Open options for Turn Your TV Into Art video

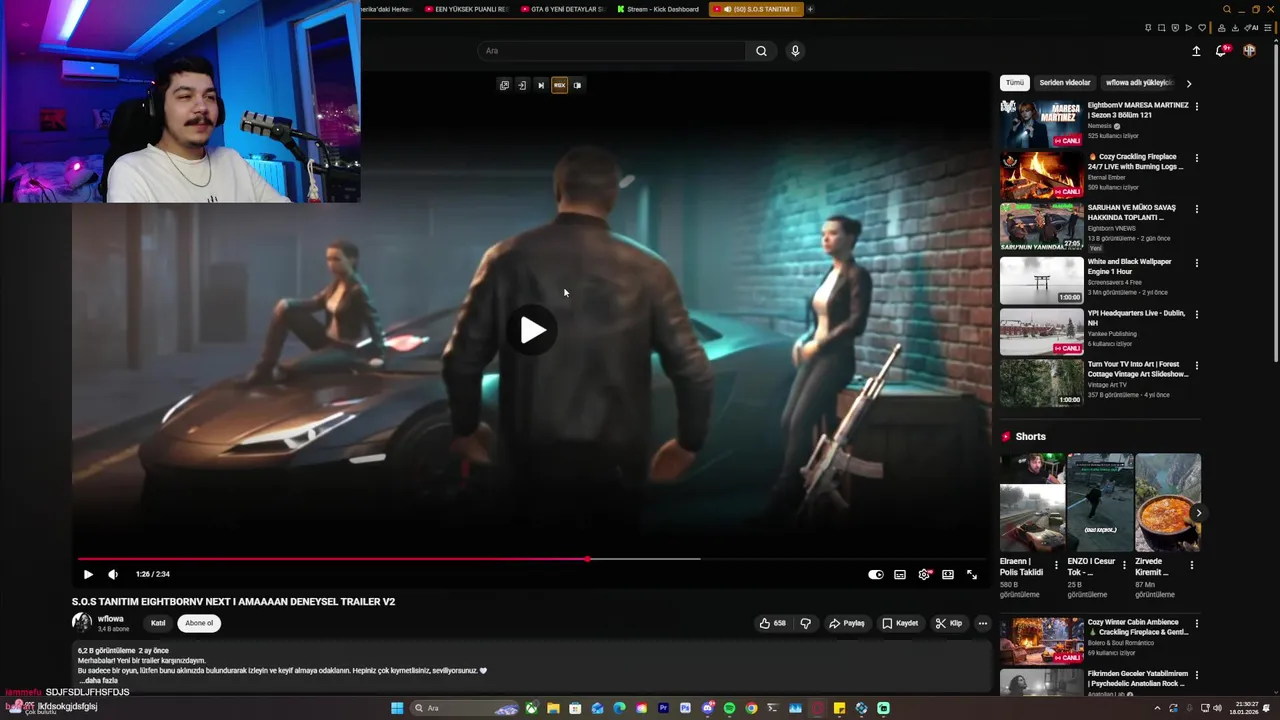pyautogui.click(x=1197, y=366)
